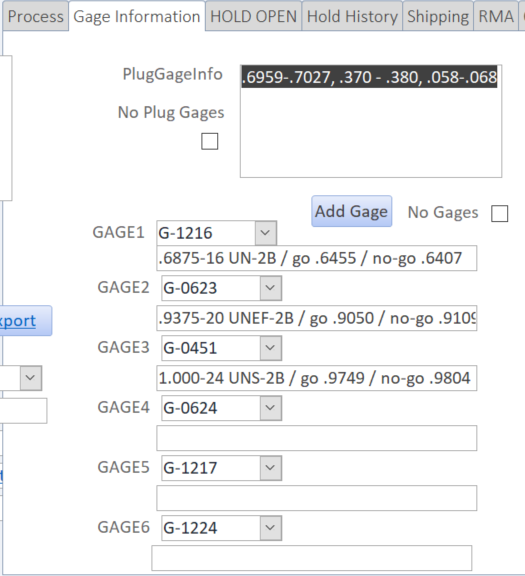
Task: Click the empty GAGE4 description field
Action: [x=317, y=438]
